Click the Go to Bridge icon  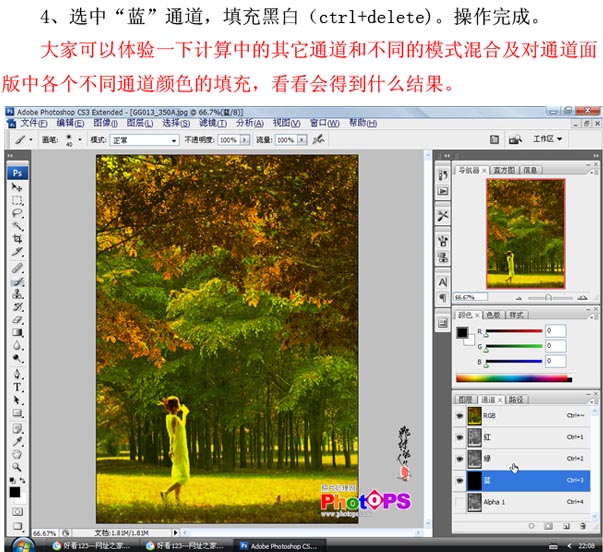515,139
